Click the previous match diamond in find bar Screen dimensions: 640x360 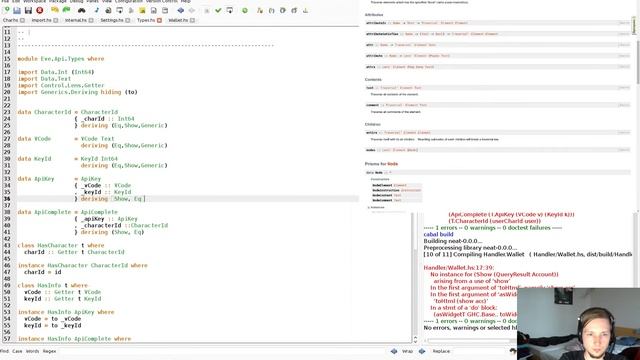(394, 351)
